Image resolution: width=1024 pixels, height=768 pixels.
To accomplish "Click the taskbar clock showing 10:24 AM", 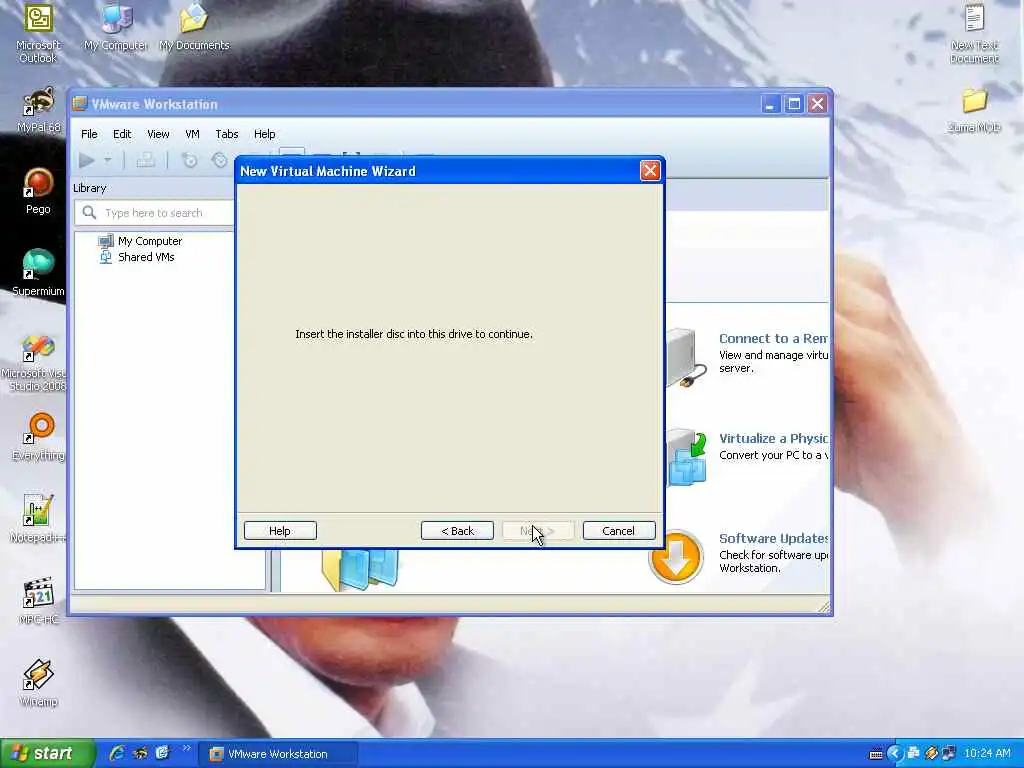I will (x=987, y=754).
